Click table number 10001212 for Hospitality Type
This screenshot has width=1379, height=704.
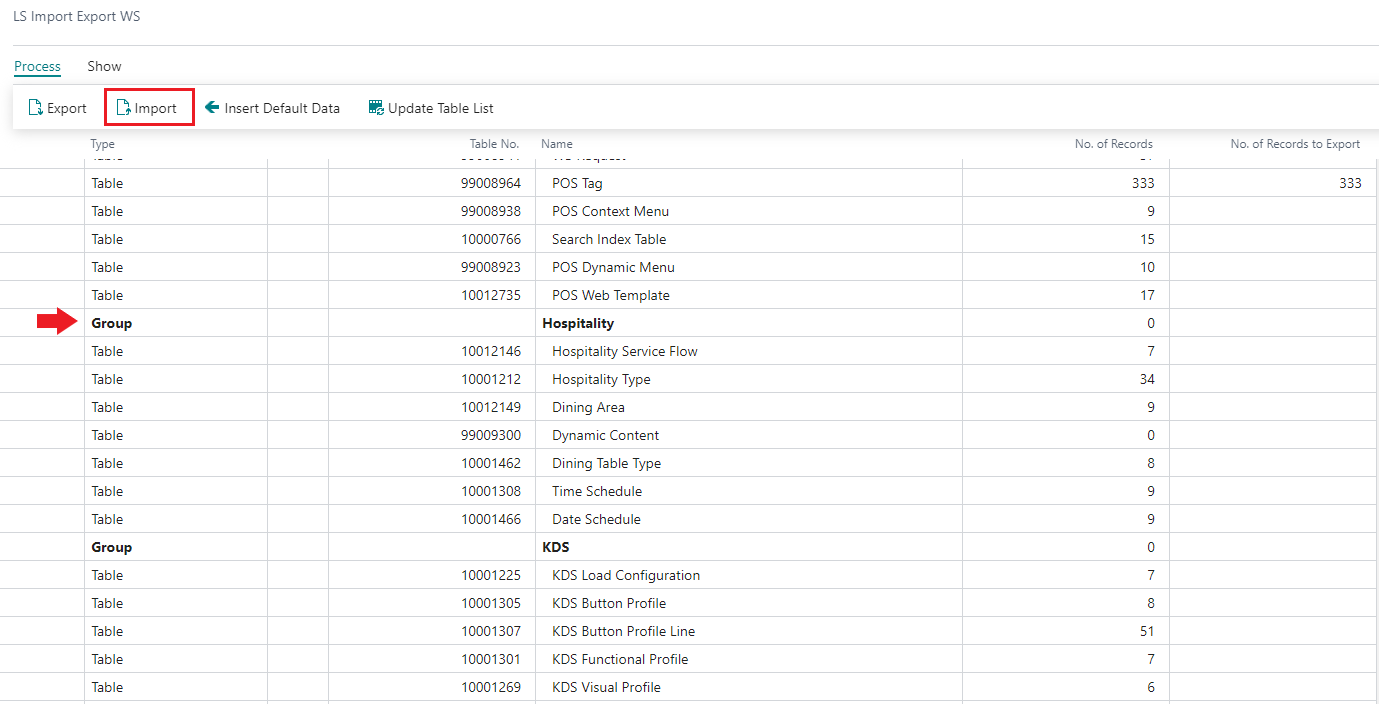click(490, 379)
